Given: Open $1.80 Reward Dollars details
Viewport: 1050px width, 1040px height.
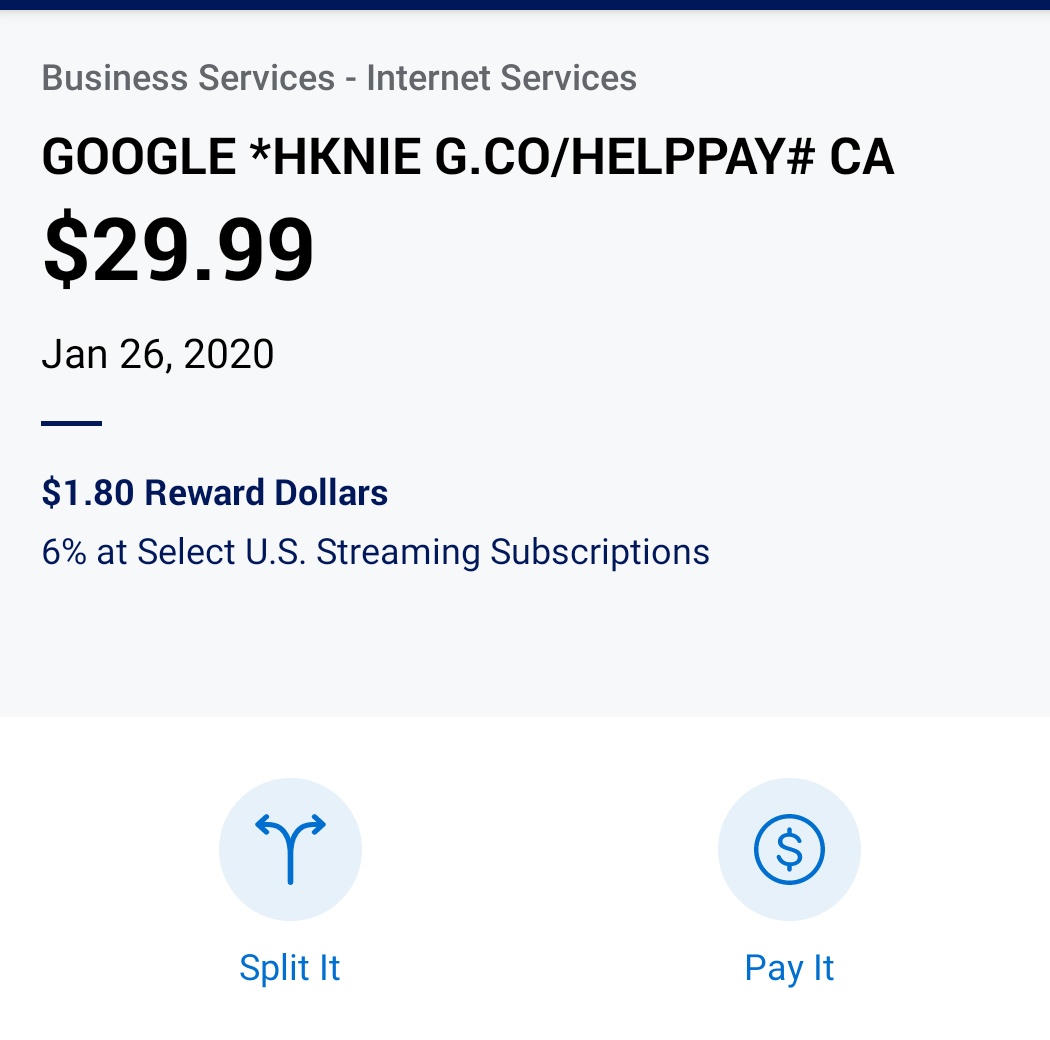Looking at the screenshot, I should point(214,492).
